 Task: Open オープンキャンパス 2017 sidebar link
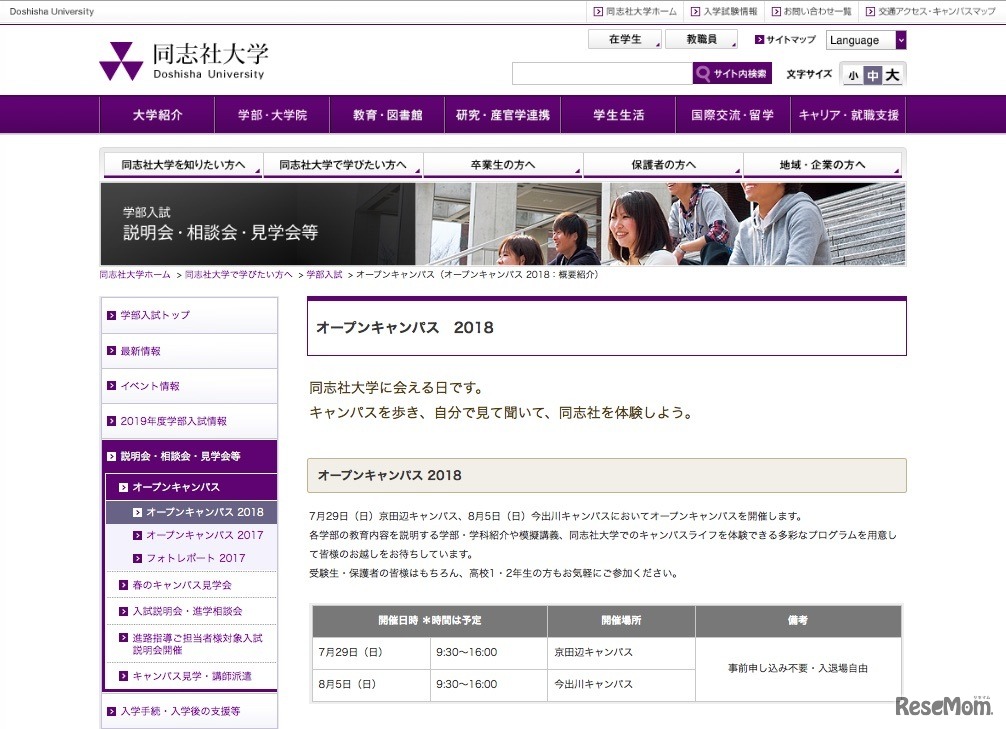(x=204, y=535)
